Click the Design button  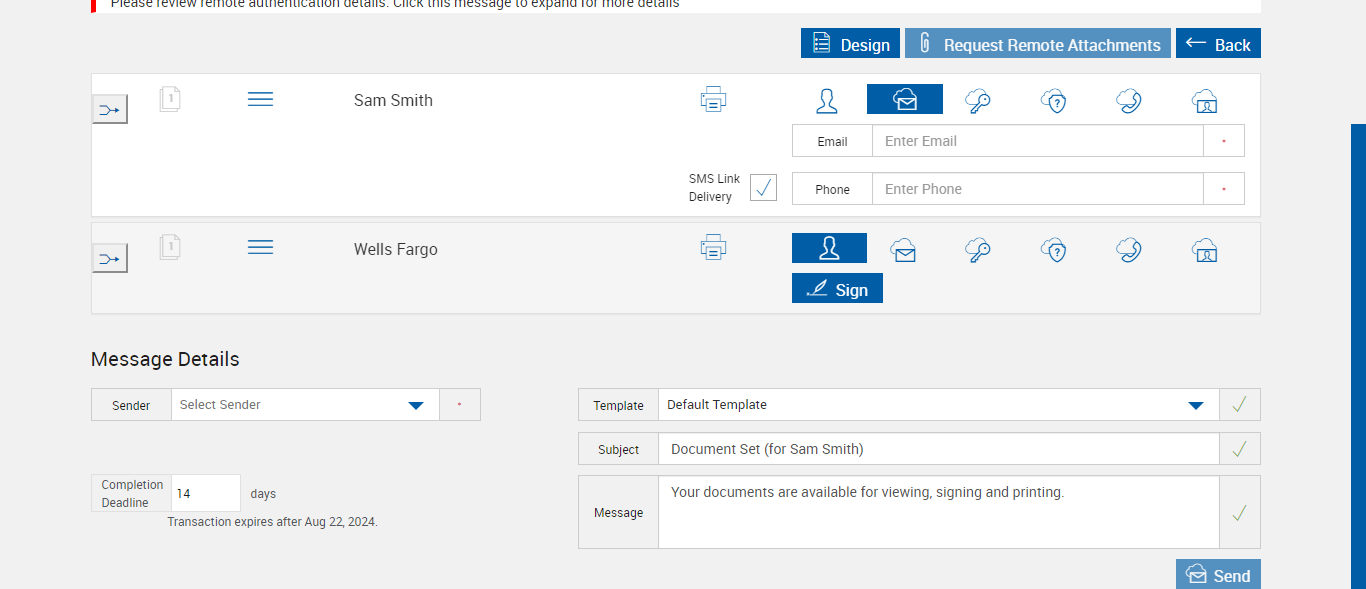pos(850,44)
